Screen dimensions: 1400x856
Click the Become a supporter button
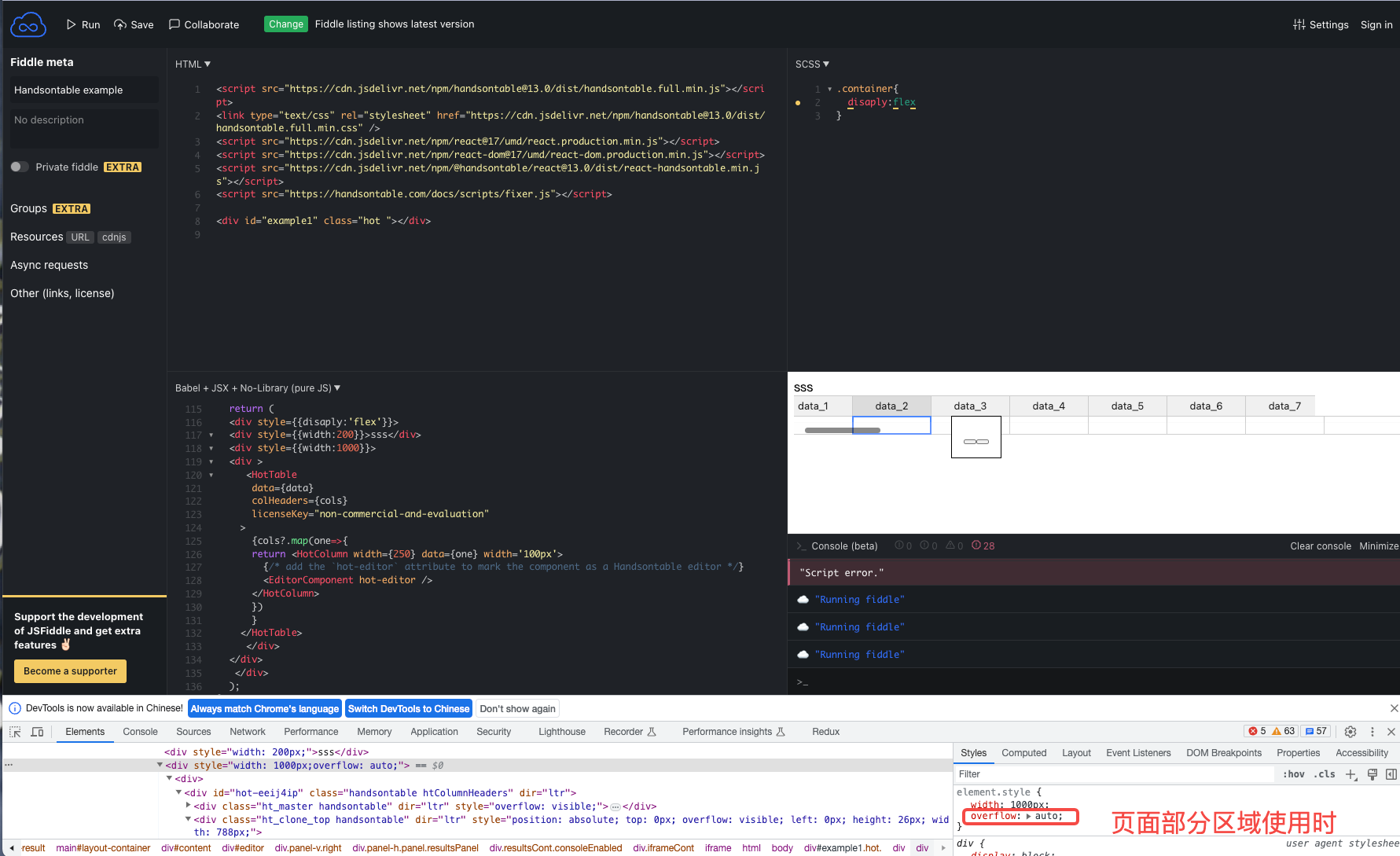69,671
